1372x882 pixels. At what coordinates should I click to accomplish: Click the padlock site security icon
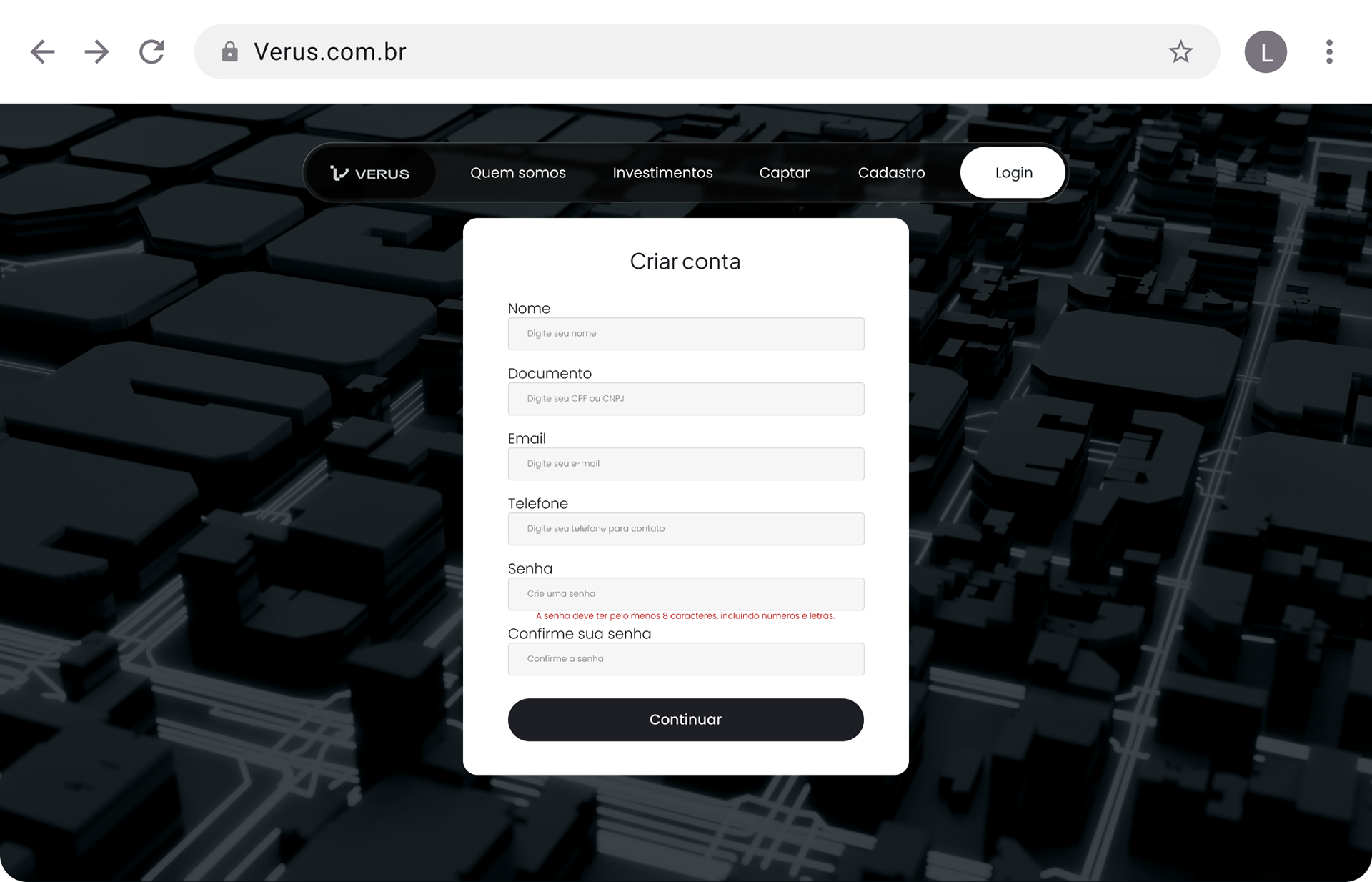tap(229, 52)
